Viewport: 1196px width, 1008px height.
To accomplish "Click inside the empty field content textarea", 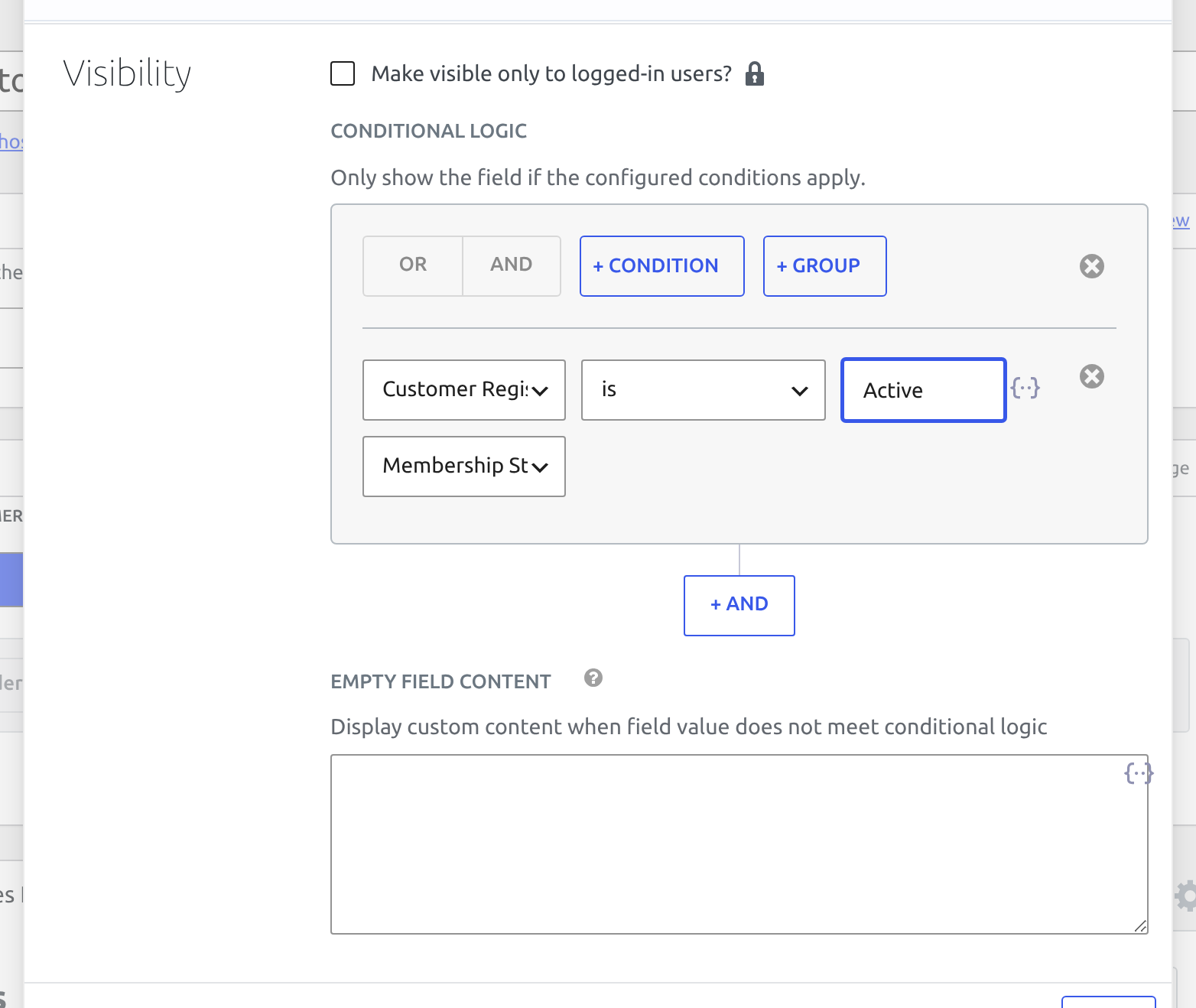I will tap(739, 844).
